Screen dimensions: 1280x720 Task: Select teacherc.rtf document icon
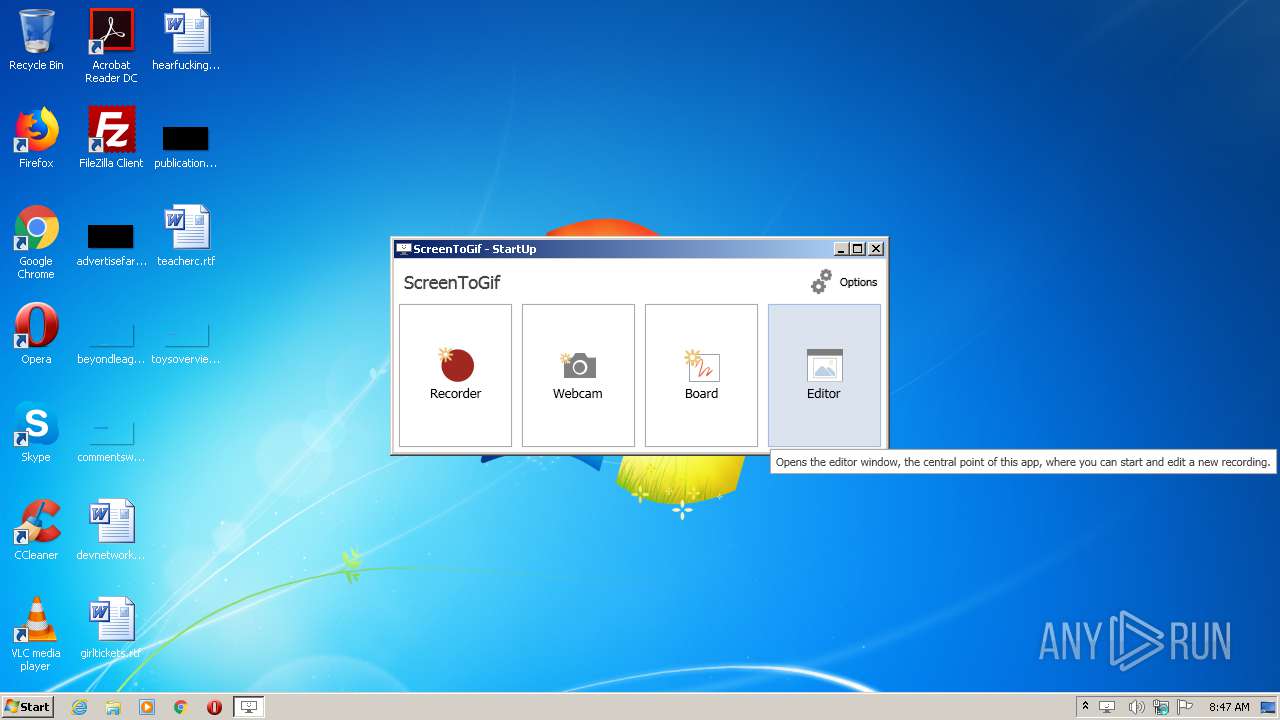tap(186, 236)
